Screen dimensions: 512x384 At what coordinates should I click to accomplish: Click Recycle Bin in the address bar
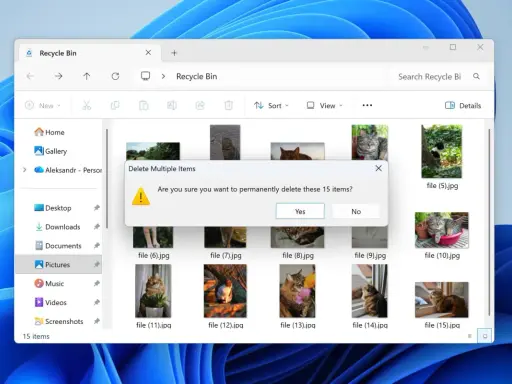(197, 76)
